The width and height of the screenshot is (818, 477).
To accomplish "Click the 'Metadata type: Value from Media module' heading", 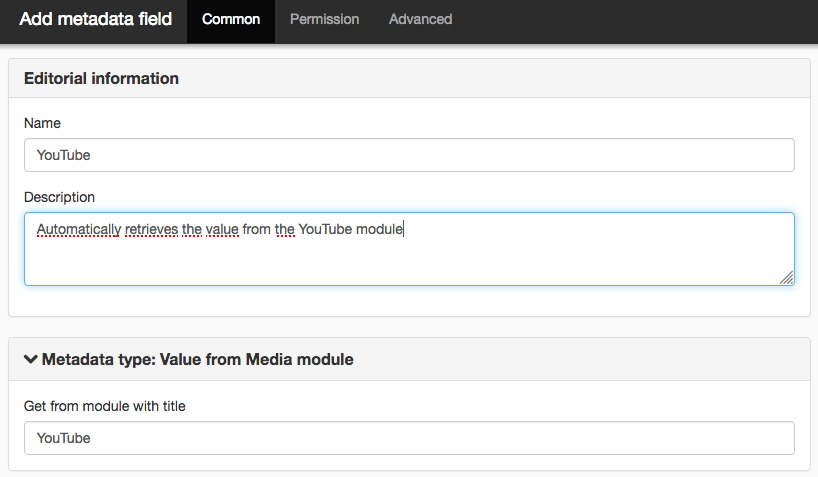I will click(x=197, y=359).
